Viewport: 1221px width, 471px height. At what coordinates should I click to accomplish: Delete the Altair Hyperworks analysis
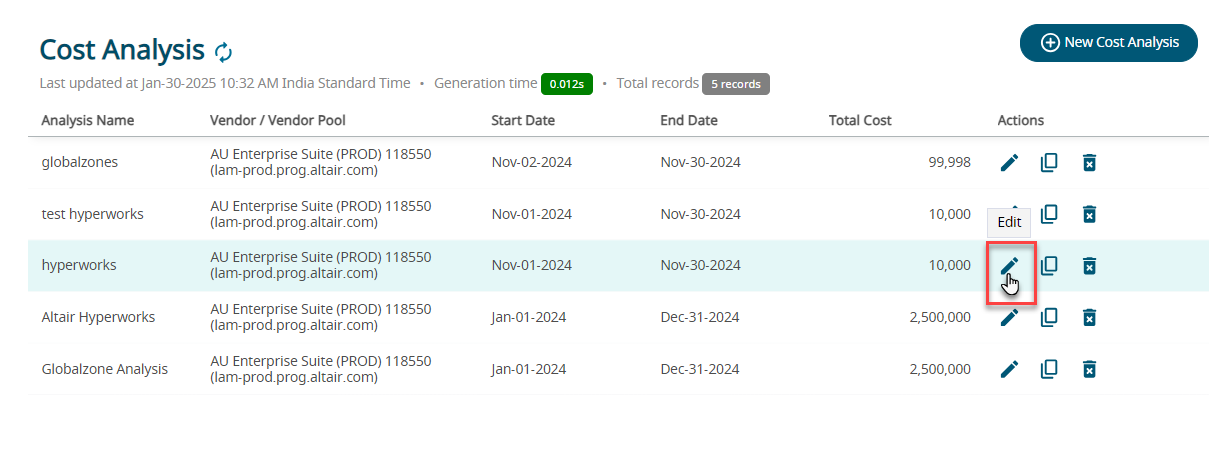coord(1089,317)
